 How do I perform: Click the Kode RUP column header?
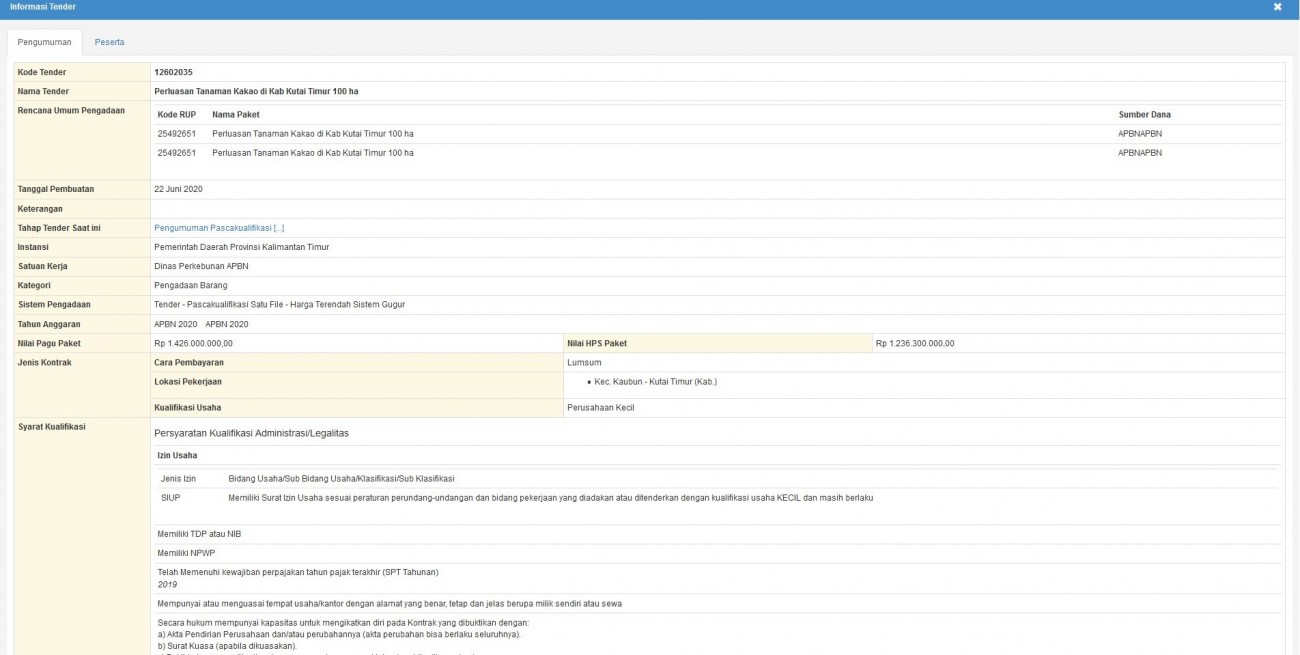pos(177,115)
